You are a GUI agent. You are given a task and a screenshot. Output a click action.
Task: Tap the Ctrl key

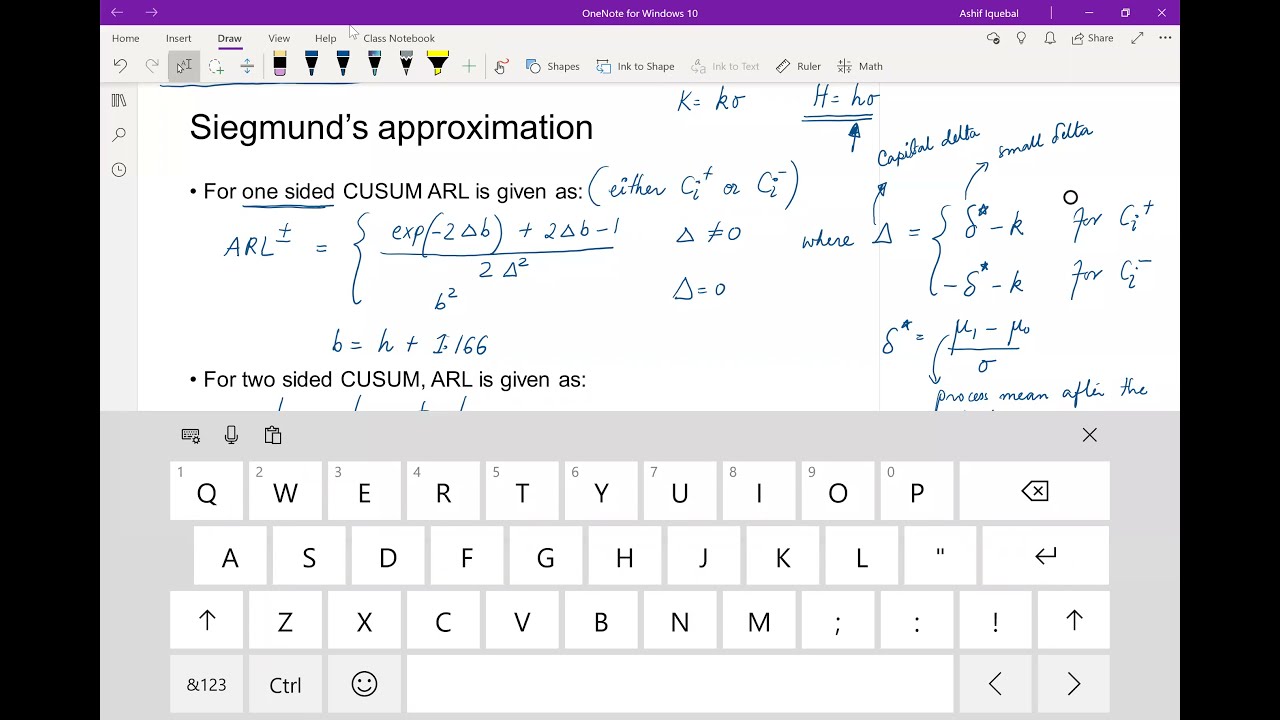[285, 685]
